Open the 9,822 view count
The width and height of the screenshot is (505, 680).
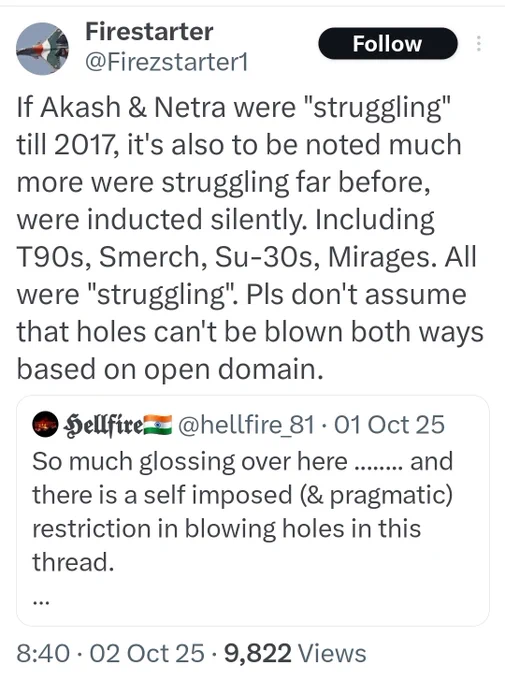[257, 653]
